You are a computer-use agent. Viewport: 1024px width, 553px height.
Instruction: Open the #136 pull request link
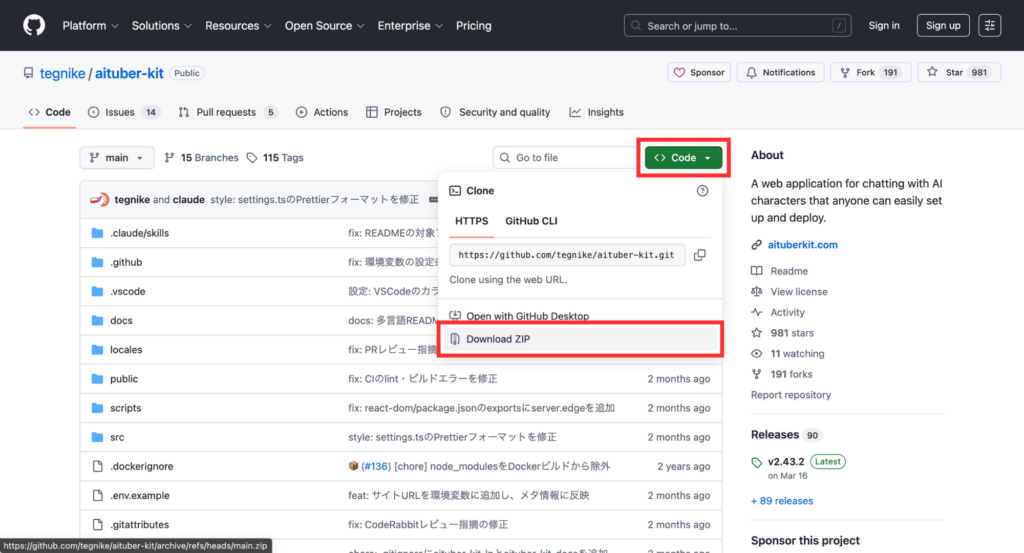pyautogui.click(x=376, y=466)
